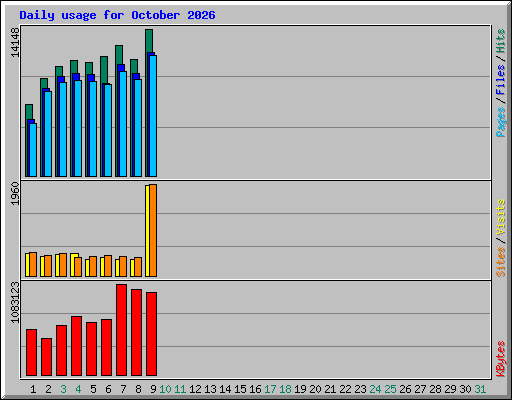Click day 9 on the x-axis
512x400 pixels.
tap(153, 389)
